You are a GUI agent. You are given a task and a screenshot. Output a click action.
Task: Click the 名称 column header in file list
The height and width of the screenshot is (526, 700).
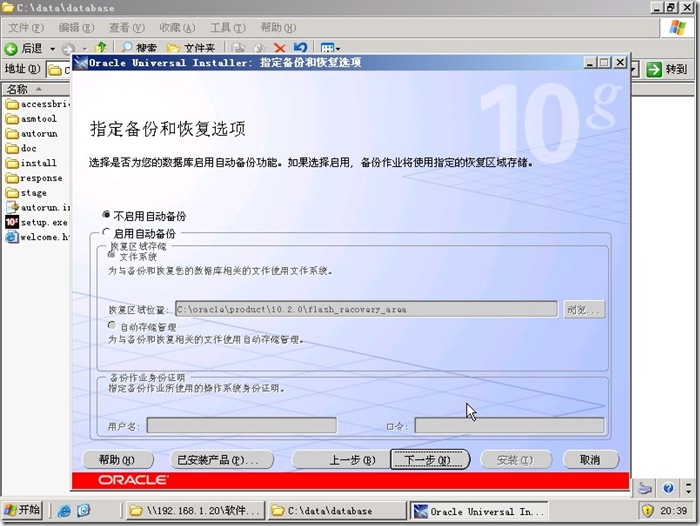(36, 89)
